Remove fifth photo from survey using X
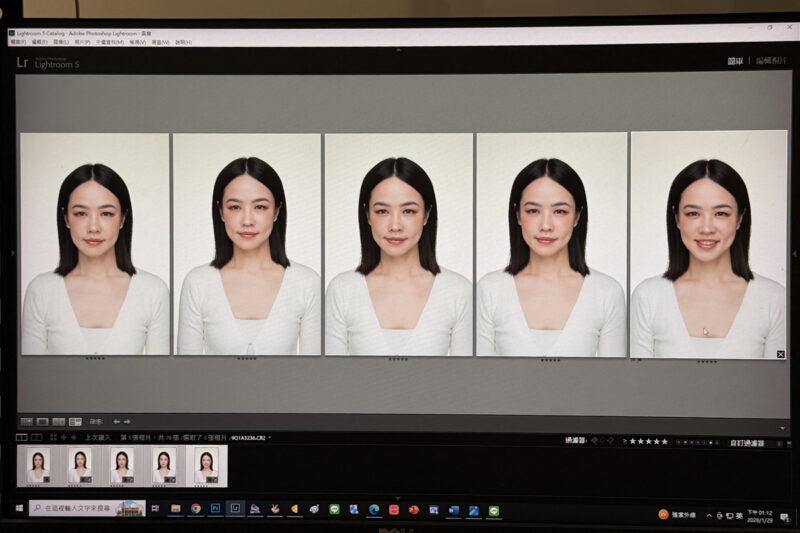Image resolution: width=800 pixels, height=533 pixels. pyautogui.click(x=781, y=354)
